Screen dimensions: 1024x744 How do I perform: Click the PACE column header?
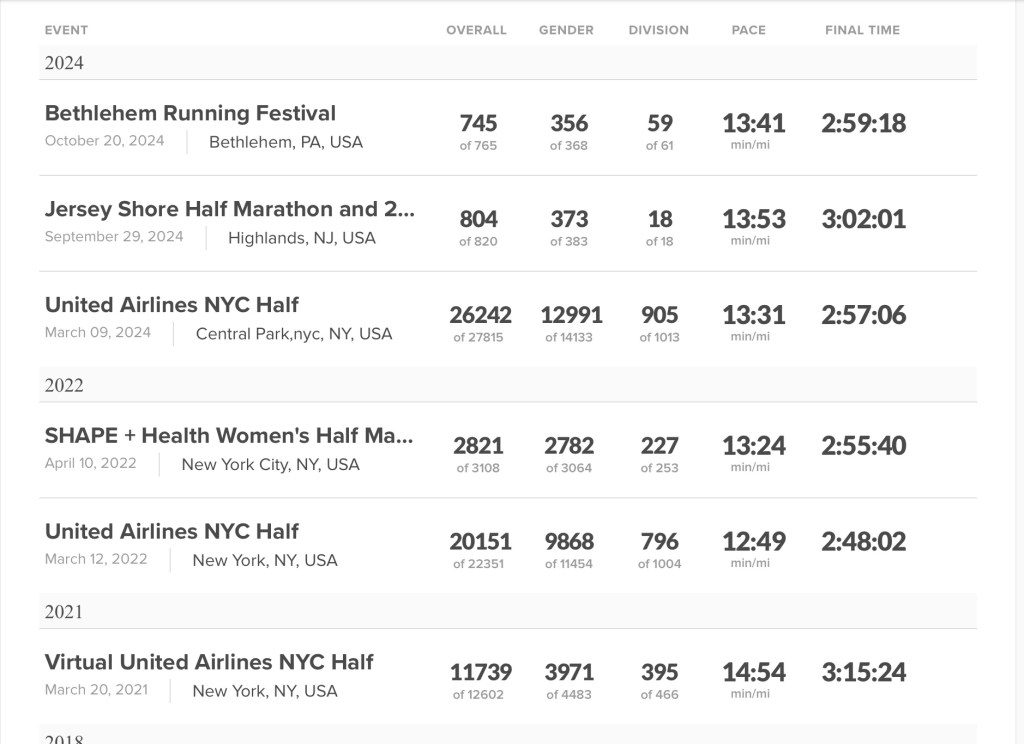[x=748, y=31]
